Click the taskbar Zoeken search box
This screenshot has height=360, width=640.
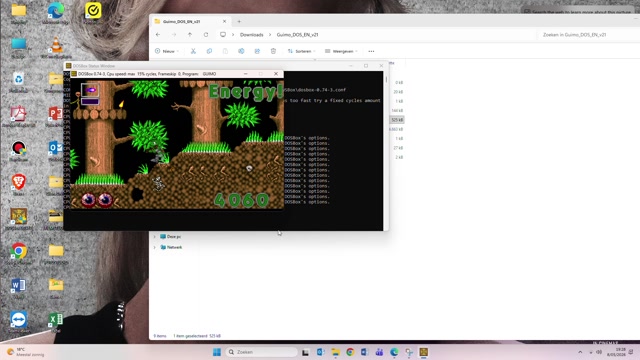[262, 352]
